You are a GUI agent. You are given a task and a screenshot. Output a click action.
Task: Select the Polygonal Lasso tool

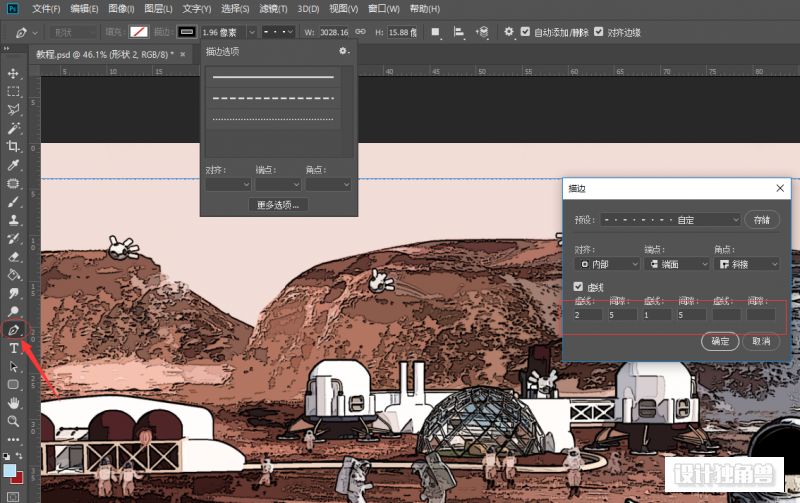tap(13, 110)
